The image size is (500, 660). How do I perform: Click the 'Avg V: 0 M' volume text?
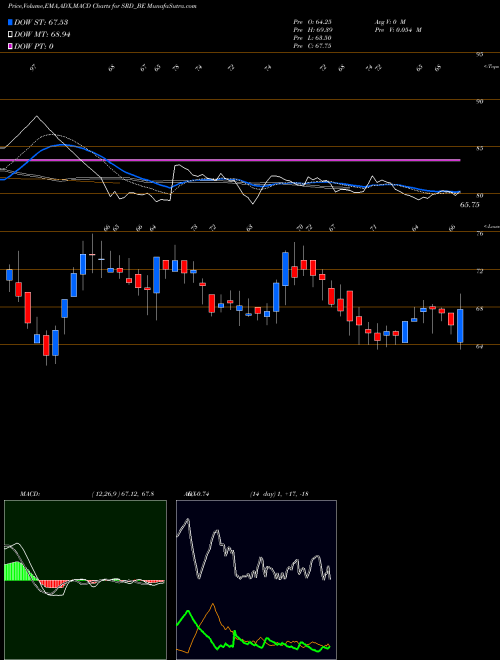pyautogui.click(x=390, y=22)
